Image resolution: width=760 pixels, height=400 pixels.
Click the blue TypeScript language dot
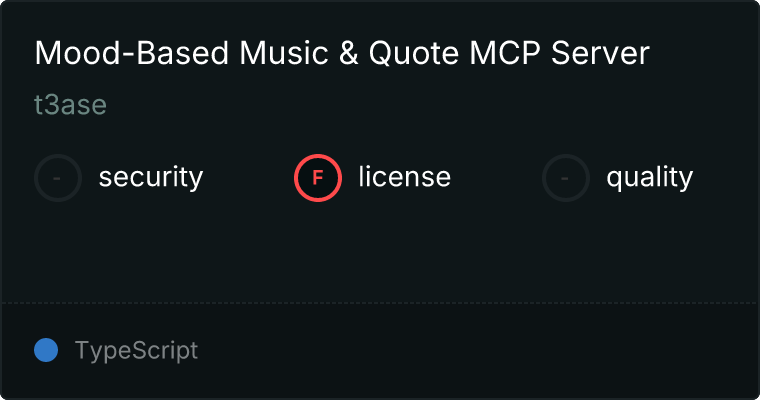click(46, 350)
